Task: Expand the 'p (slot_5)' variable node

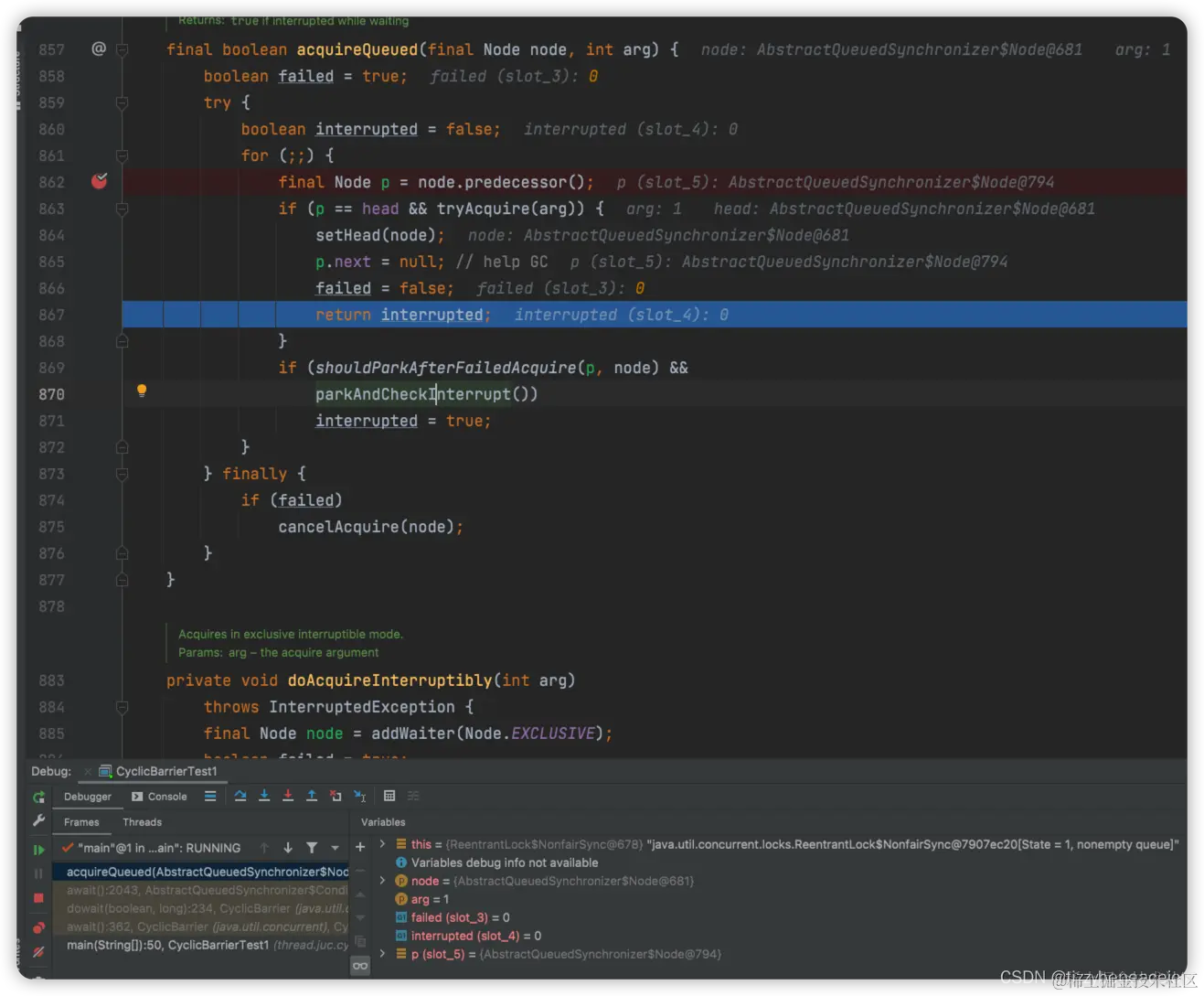Action: tap(382, 954)
